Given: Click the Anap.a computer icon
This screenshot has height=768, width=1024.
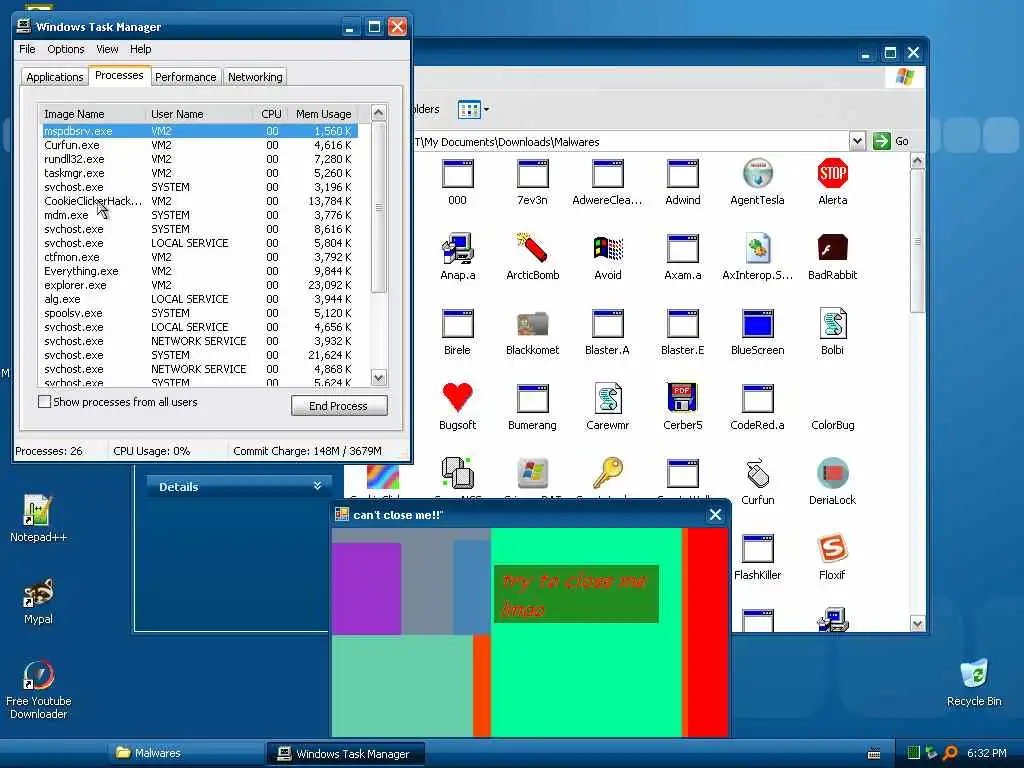Looking at the screenshot, I should click(x=457, y=249).
